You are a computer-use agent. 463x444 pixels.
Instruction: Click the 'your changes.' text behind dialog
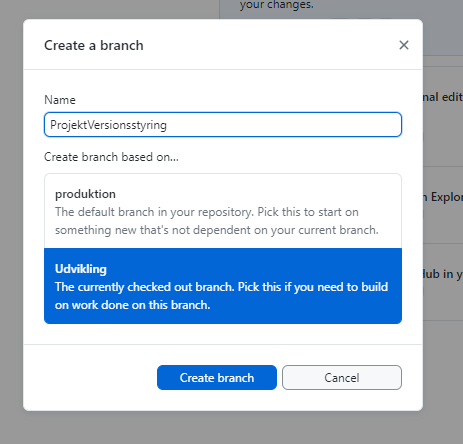[277, 5]
